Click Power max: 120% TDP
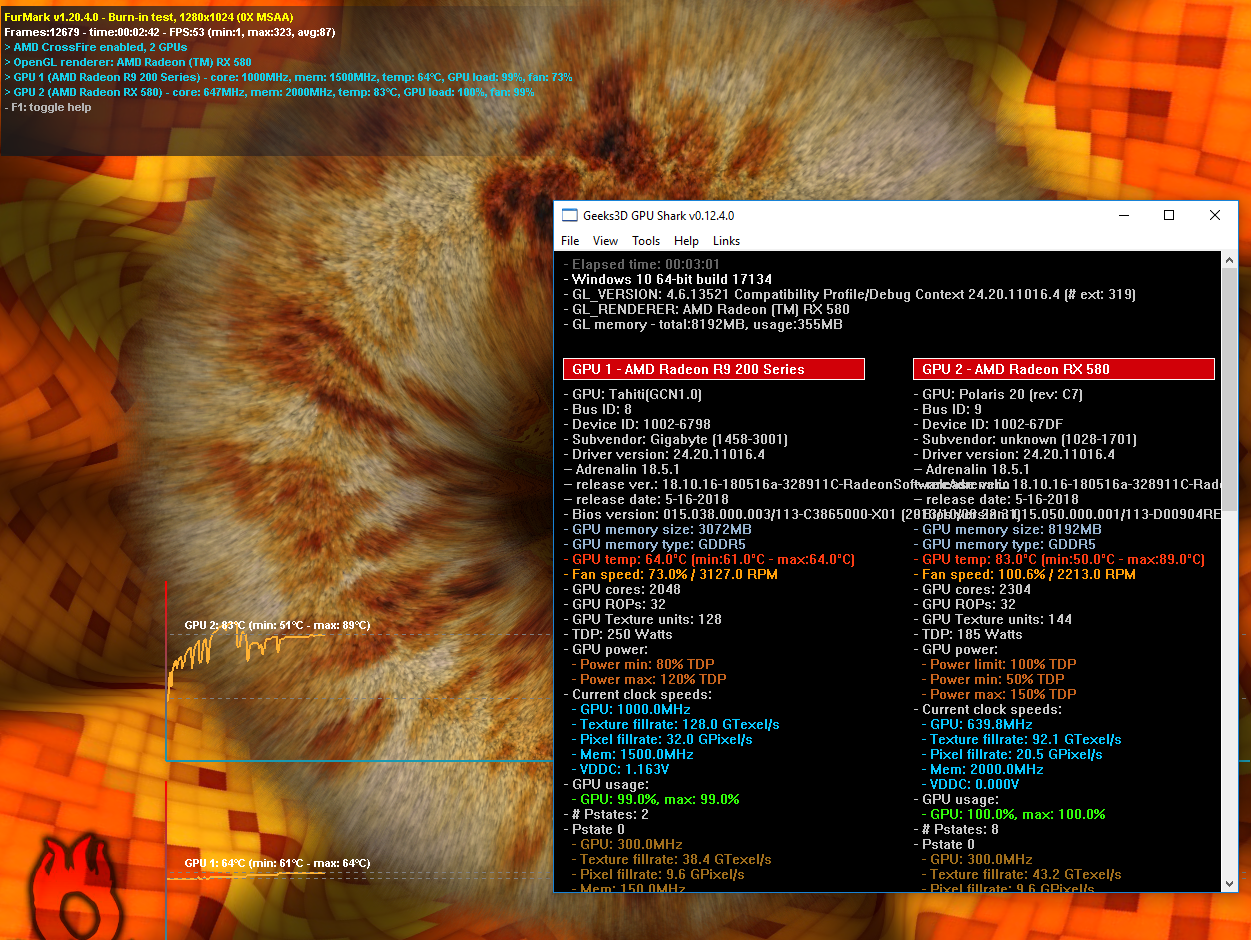Image resolution: width=1251 pixels, height=940 pixels. (x=649, y=679)
